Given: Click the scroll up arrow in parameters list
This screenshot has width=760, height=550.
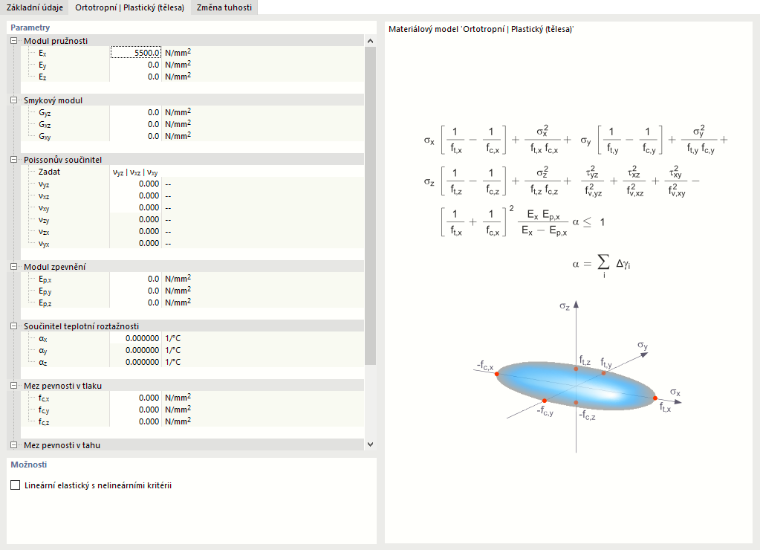Looking at the screenshot, I should click(x=370, y=41).
